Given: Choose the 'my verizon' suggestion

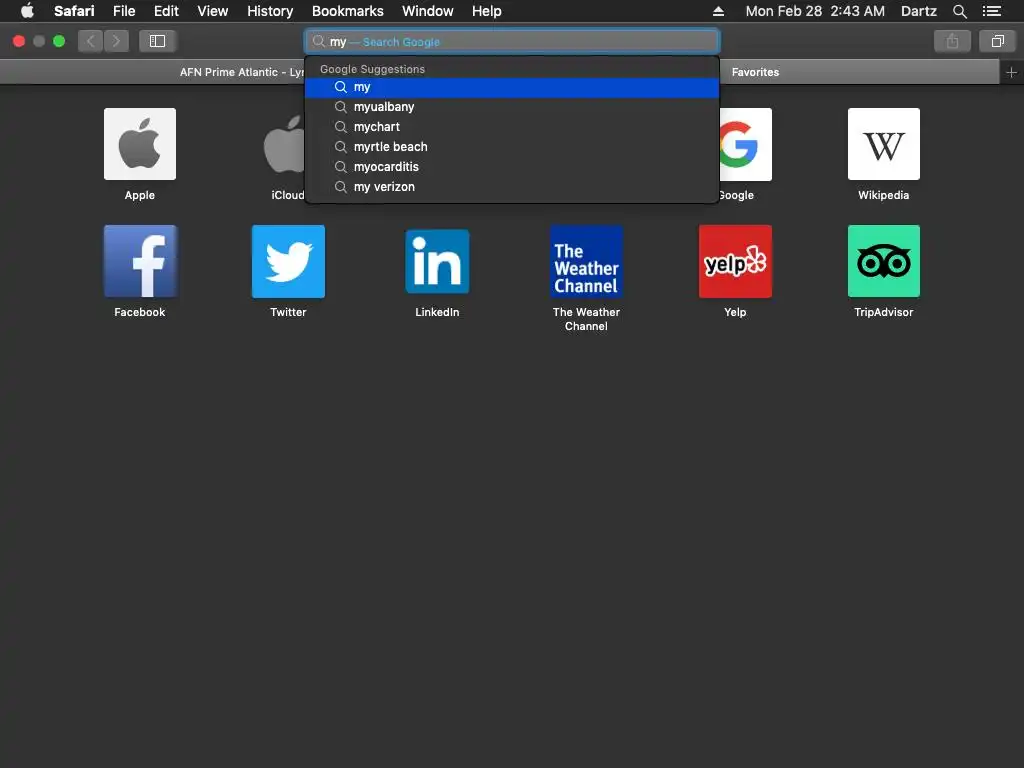Looking at the screenshot, I should point(512,187).
